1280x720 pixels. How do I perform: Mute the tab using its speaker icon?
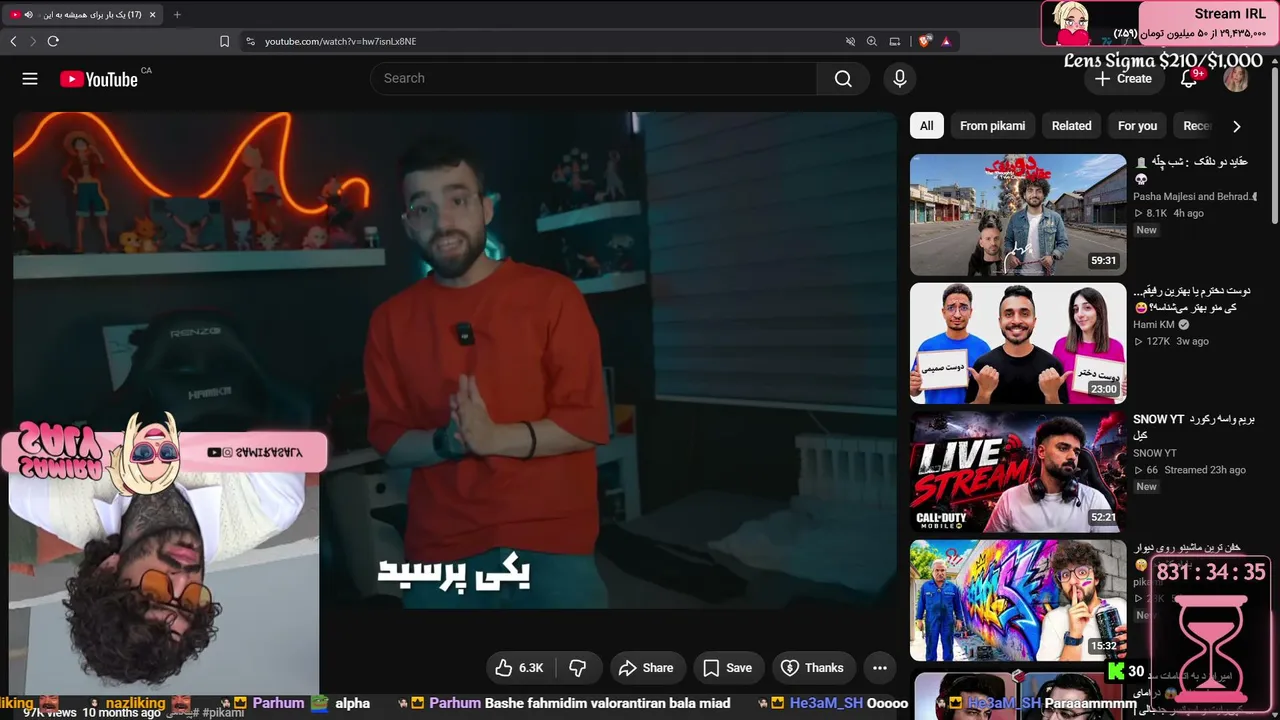[28, 14]
